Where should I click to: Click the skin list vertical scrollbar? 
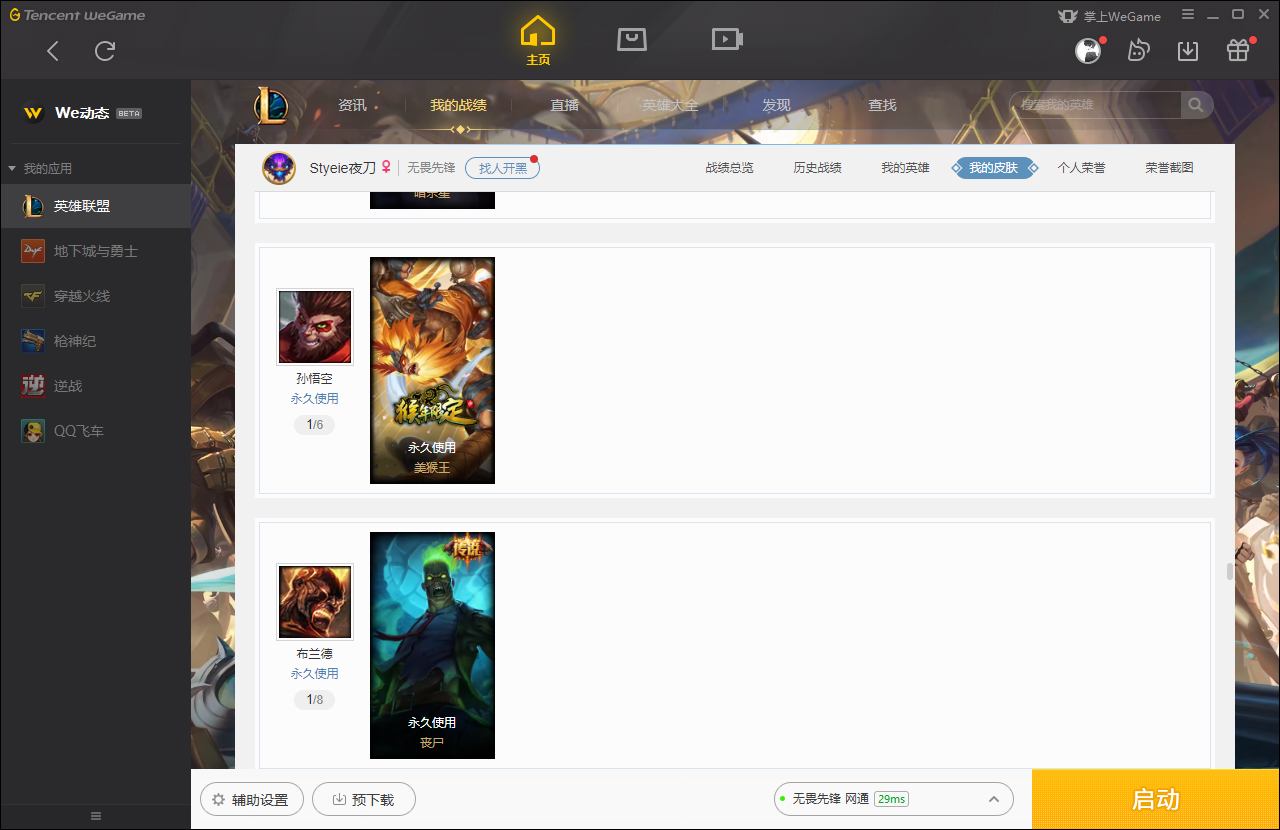(x=1230, y=572)
